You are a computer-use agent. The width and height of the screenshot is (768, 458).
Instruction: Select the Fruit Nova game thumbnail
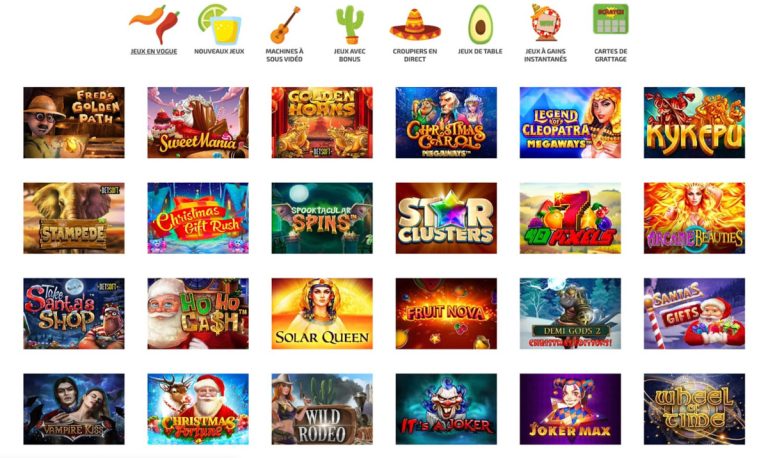(x=446, y=313)
